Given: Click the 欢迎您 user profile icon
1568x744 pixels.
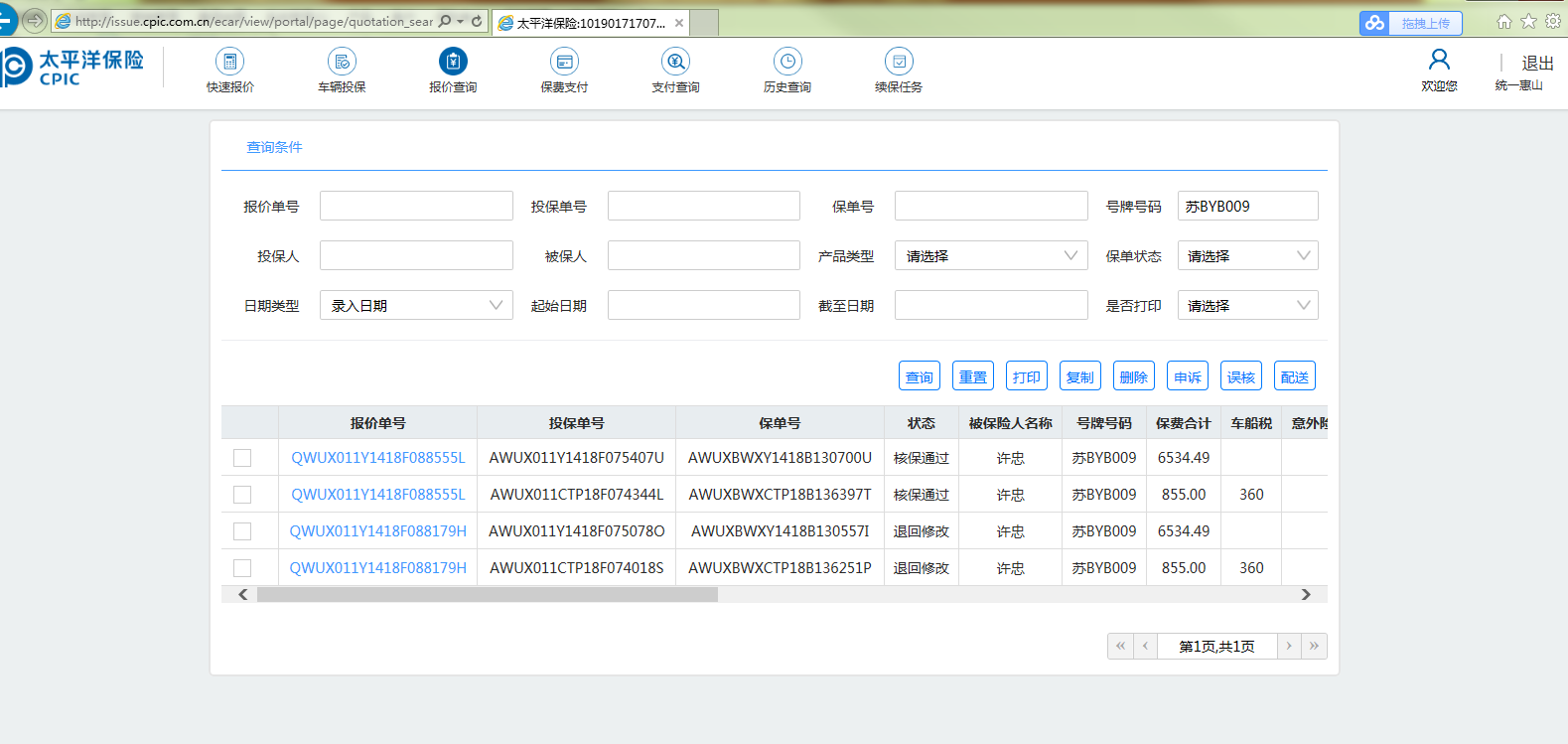Looking at the screenshot, I should click(1439, 61).
